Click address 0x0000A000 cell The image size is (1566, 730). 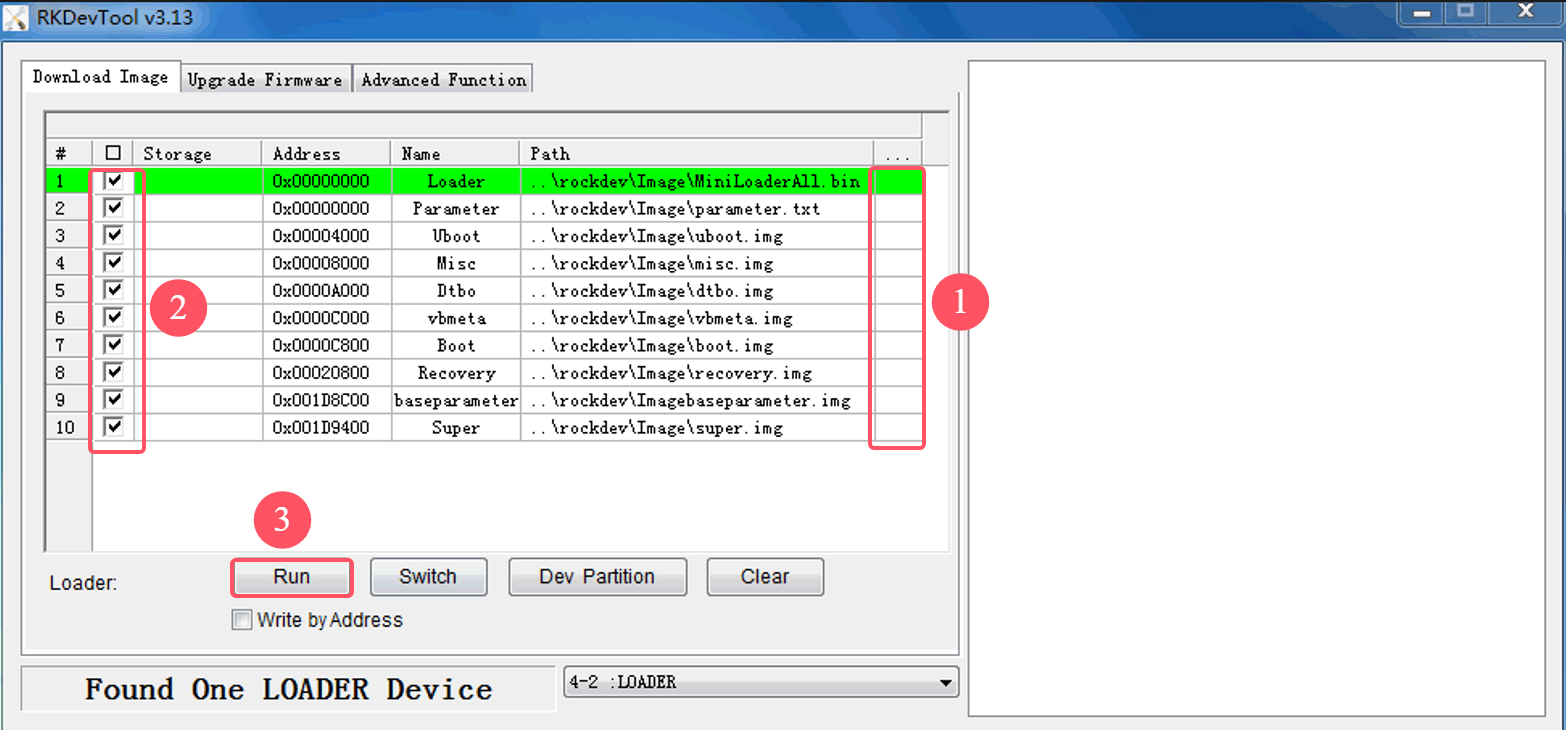click(326, 290)
